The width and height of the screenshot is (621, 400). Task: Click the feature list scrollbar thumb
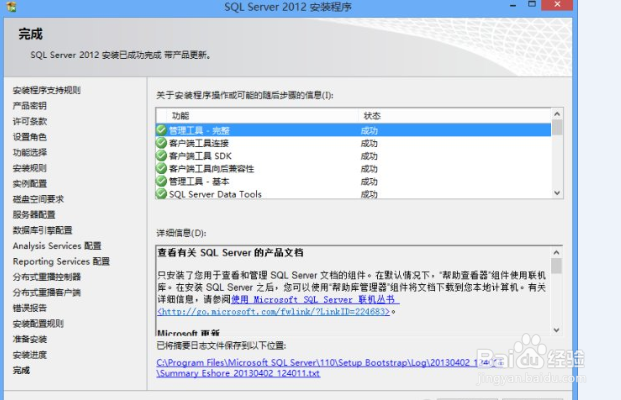(x=557, y=128)
